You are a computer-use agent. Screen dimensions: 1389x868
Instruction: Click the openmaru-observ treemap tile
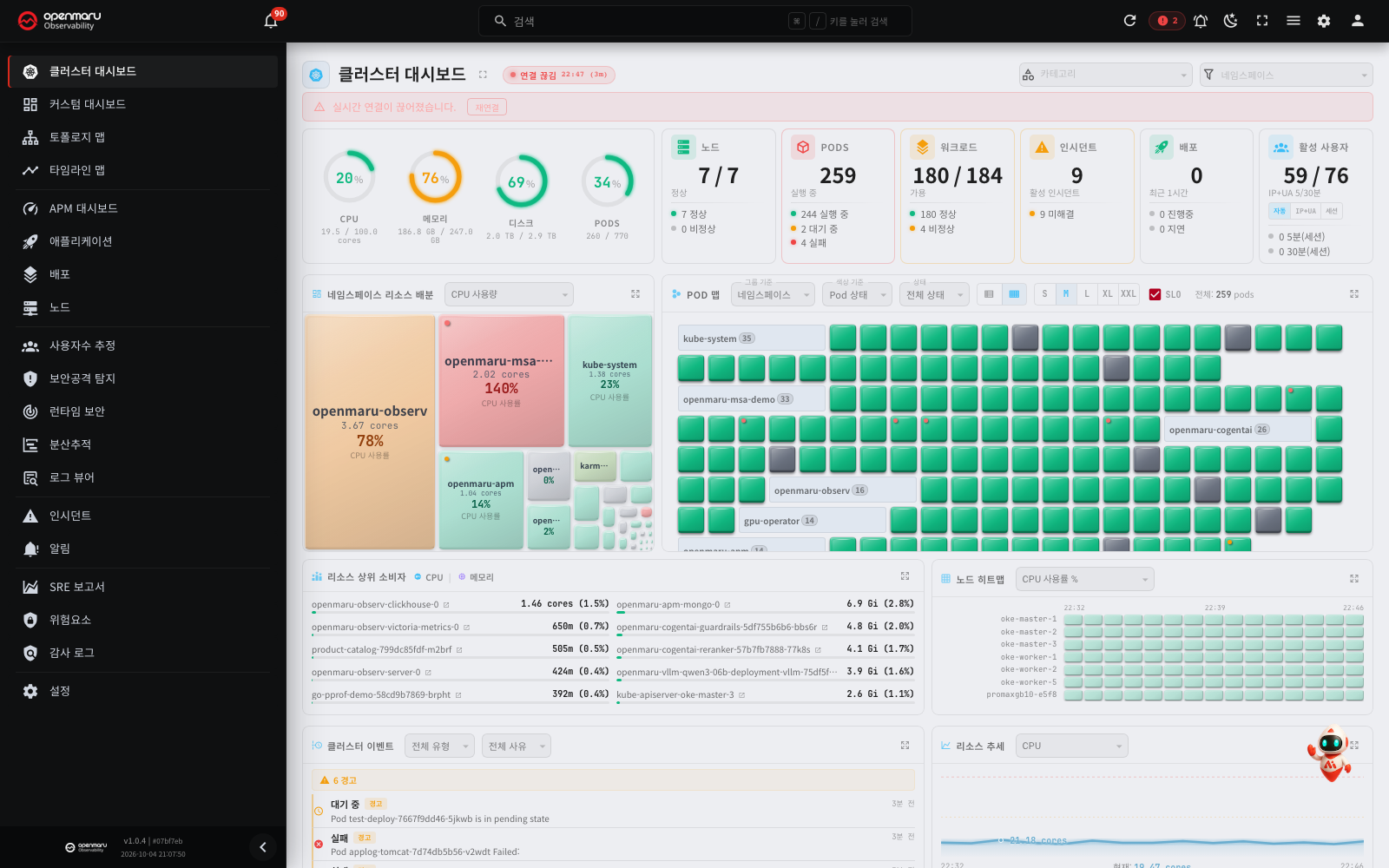tap(370, 432)
